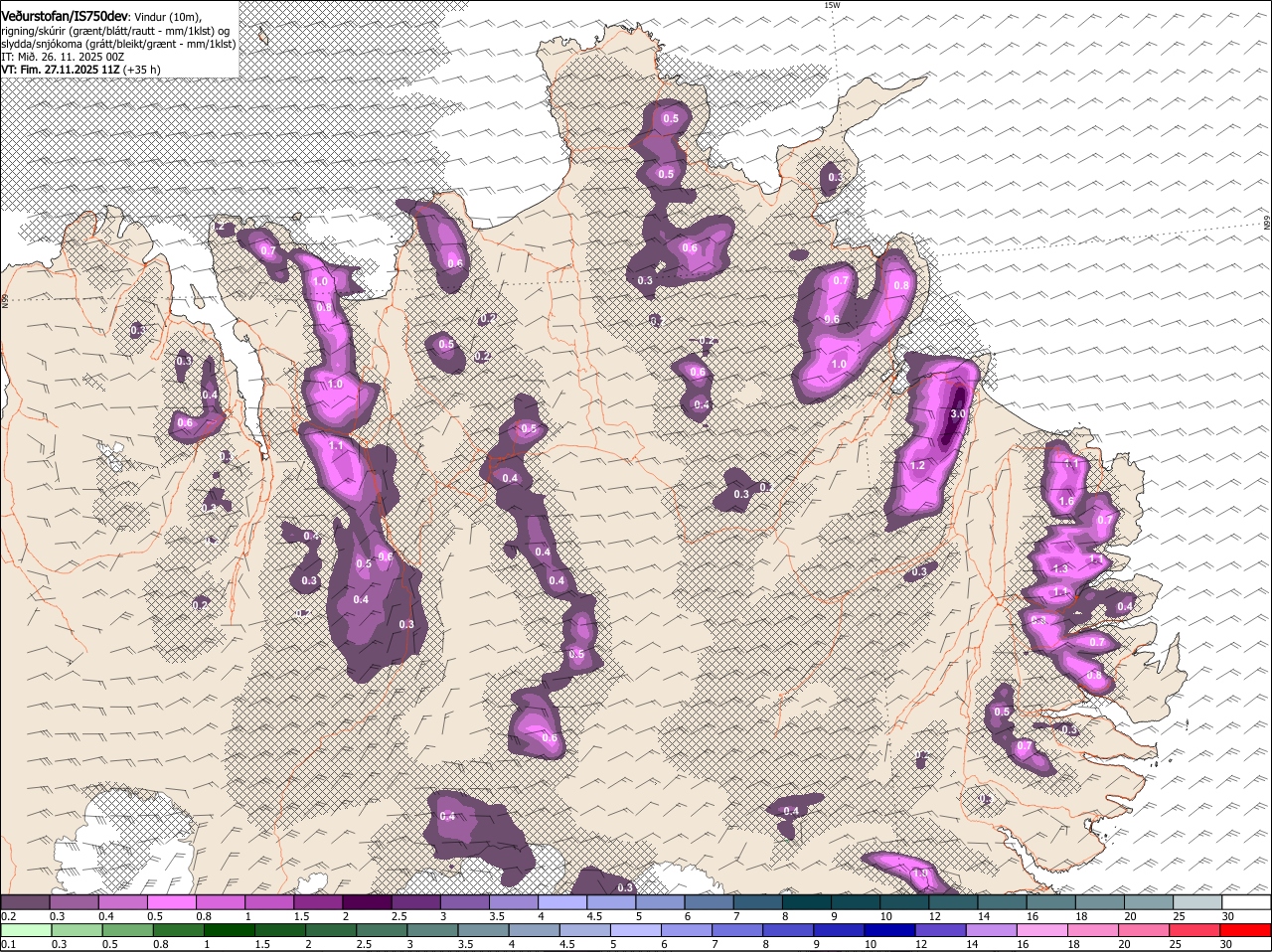
Task: Select the 'IT: Mið. 26. 11. 2025 00Z' line
Action: [x=64, y=57]
